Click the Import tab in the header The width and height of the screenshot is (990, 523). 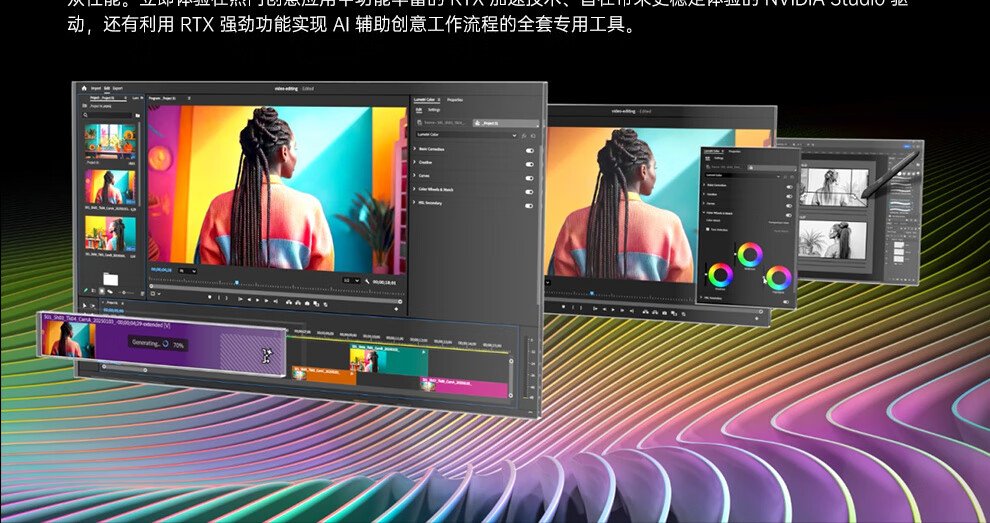96,88
